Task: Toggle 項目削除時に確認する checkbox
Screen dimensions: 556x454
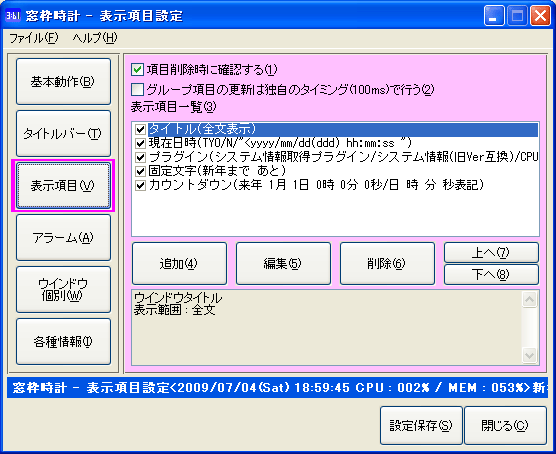Action: [137, 70]
